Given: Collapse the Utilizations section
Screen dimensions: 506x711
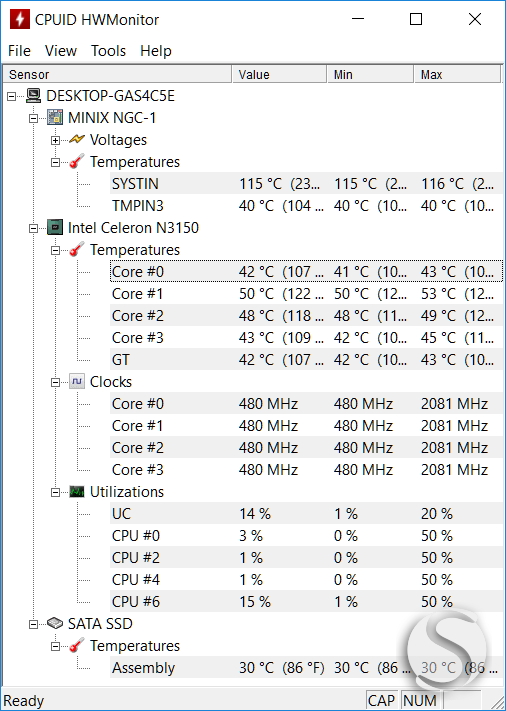Looking at the screenshot, I should [x=55, y=492].
